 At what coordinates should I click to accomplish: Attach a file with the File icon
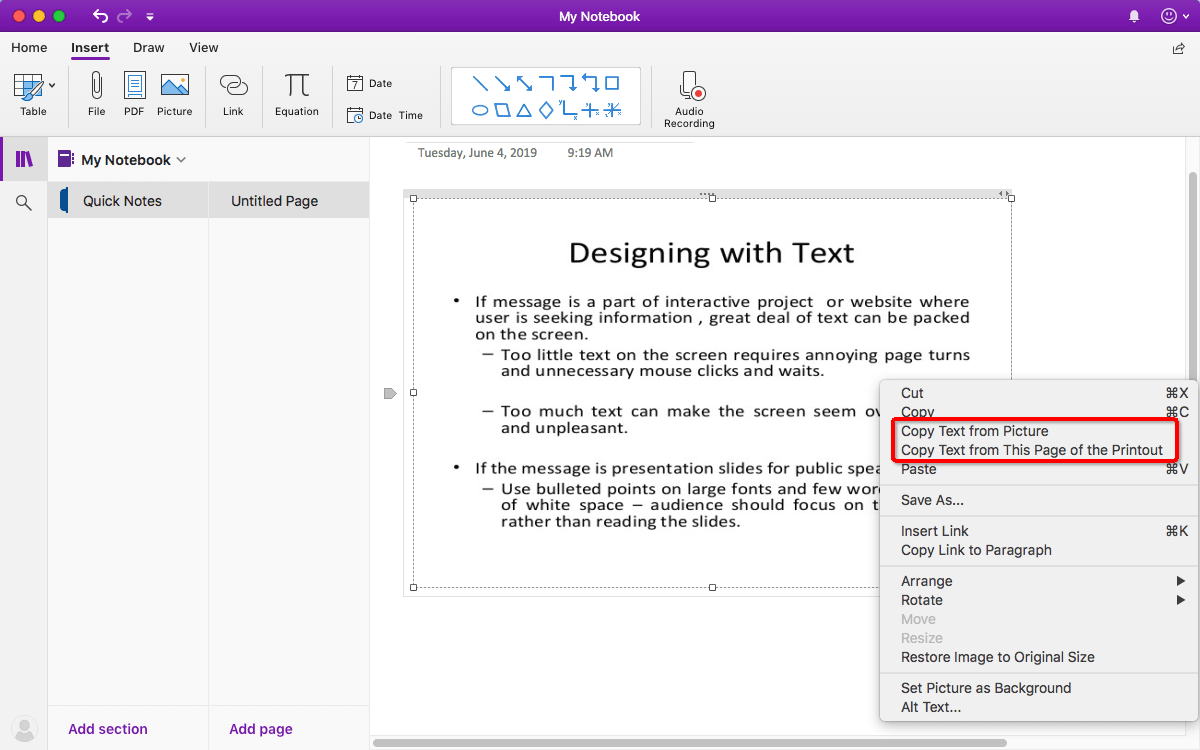click(97, 95)
